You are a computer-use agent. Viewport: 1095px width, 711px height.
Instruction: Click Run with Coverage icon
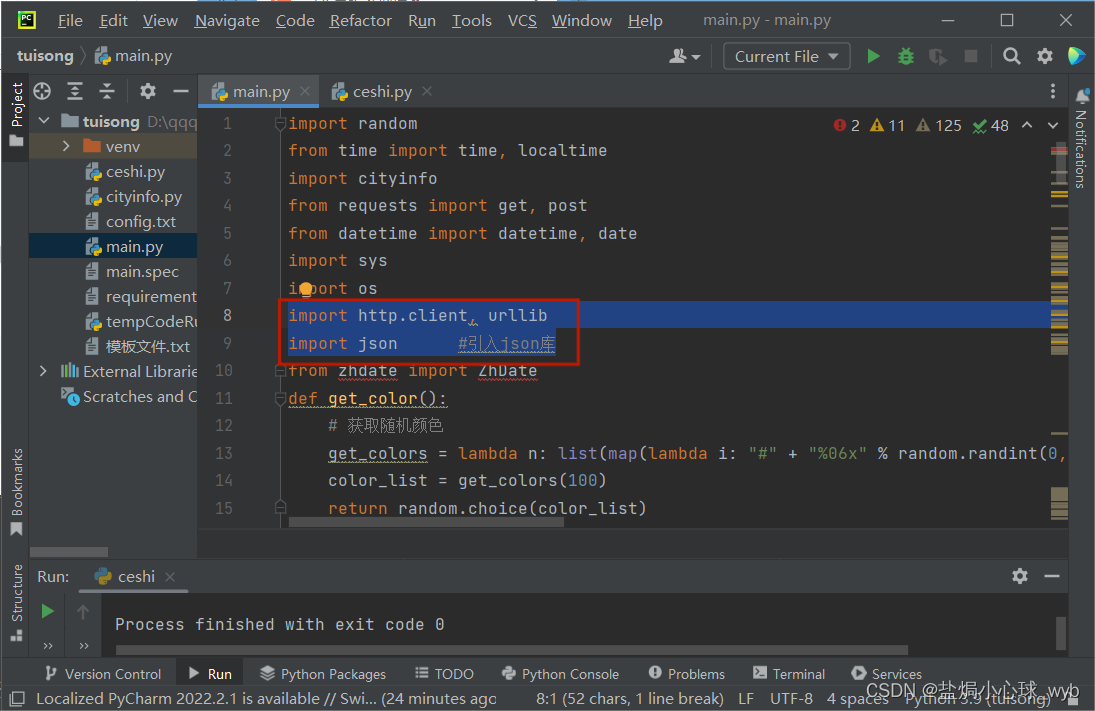[x=938, y=56]
